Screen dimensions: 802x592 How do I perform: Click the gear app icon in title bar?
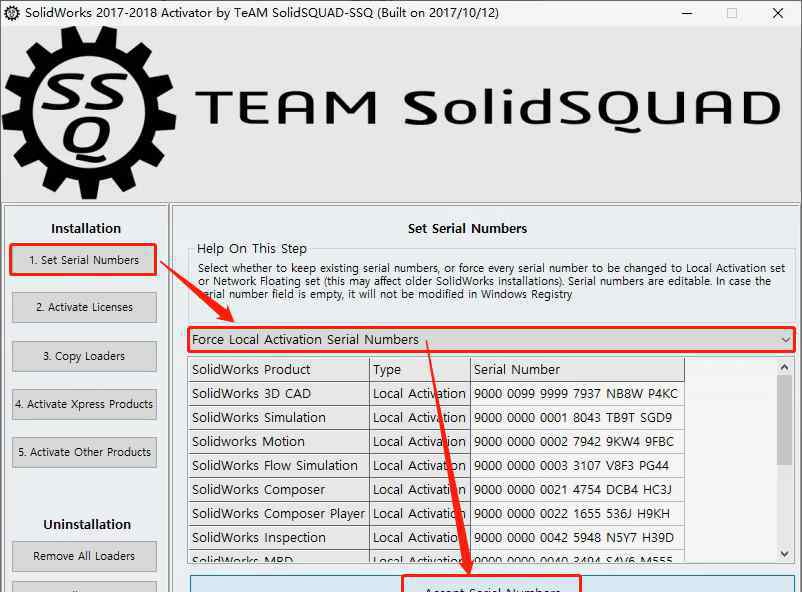pos(11,13)
